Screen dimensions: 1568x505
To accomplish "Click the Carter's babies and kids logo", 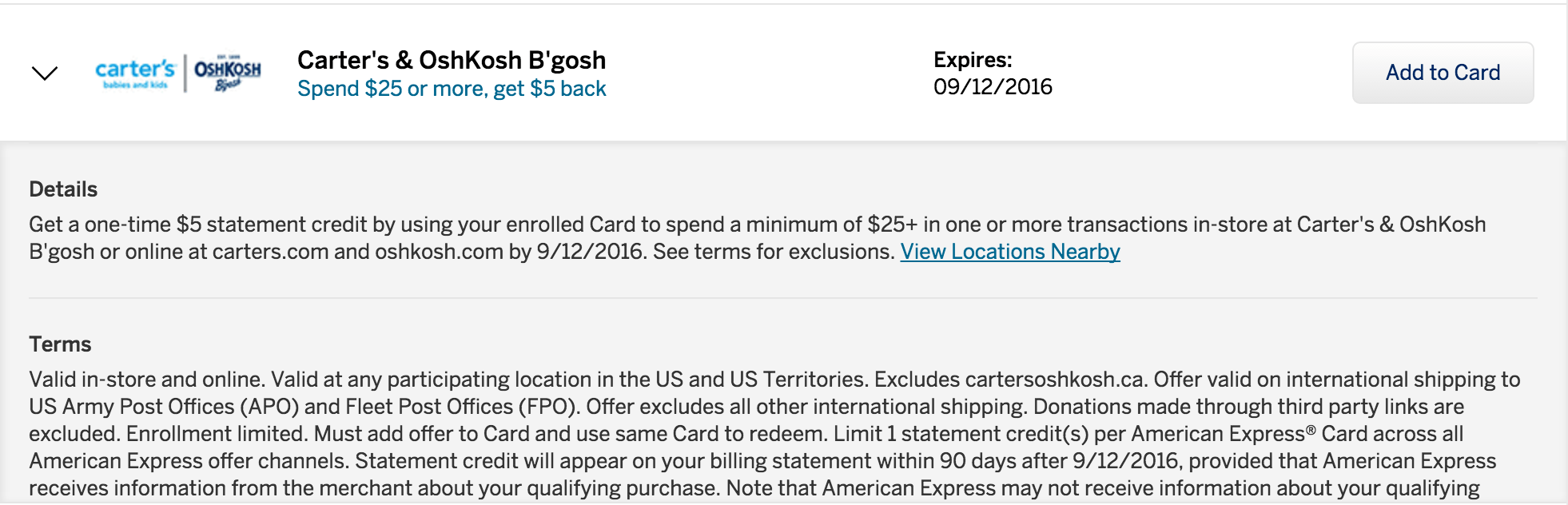I will [134, 74].
